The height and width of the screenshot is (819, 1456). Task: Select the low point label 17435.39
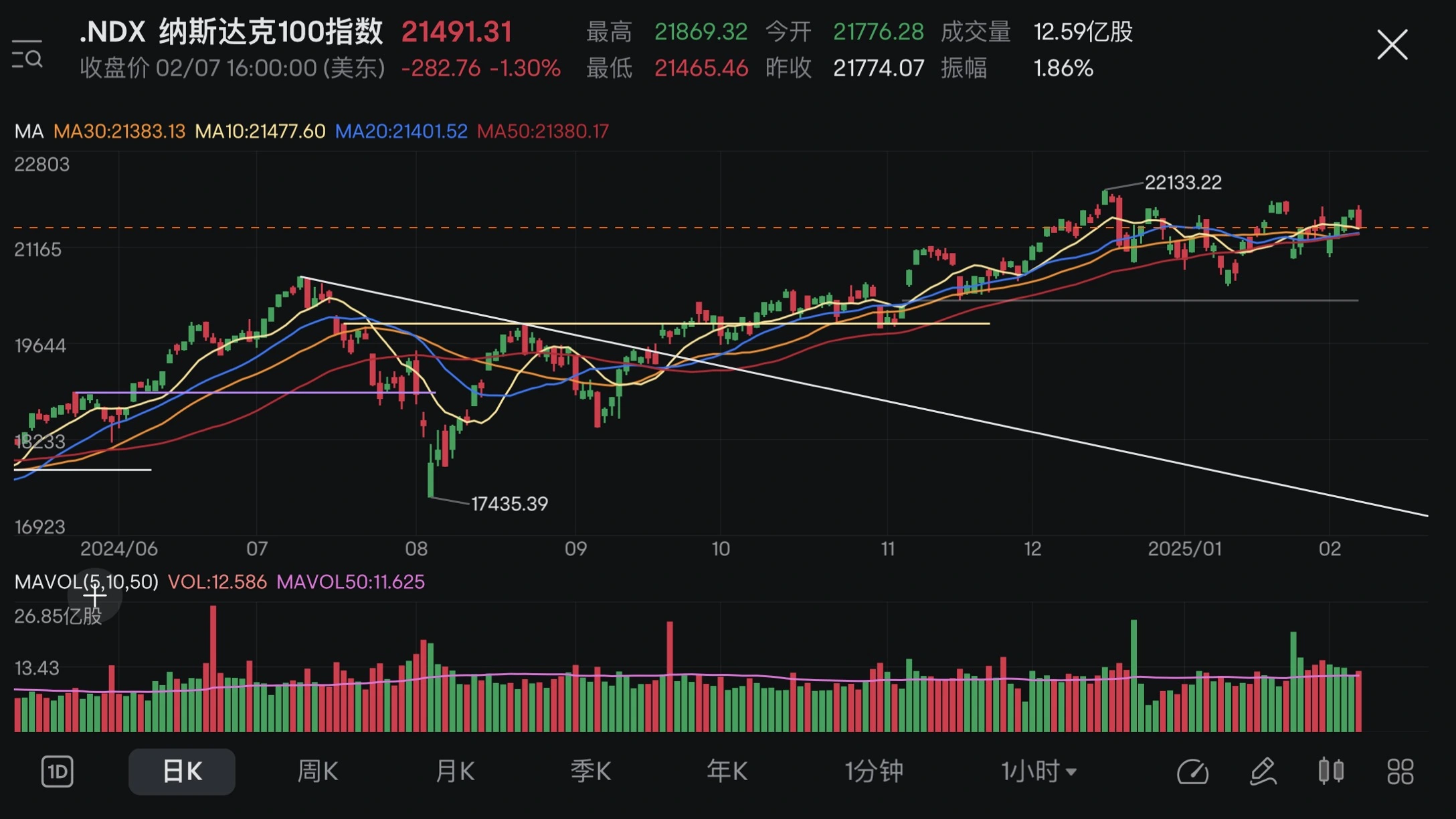point(509,504)
